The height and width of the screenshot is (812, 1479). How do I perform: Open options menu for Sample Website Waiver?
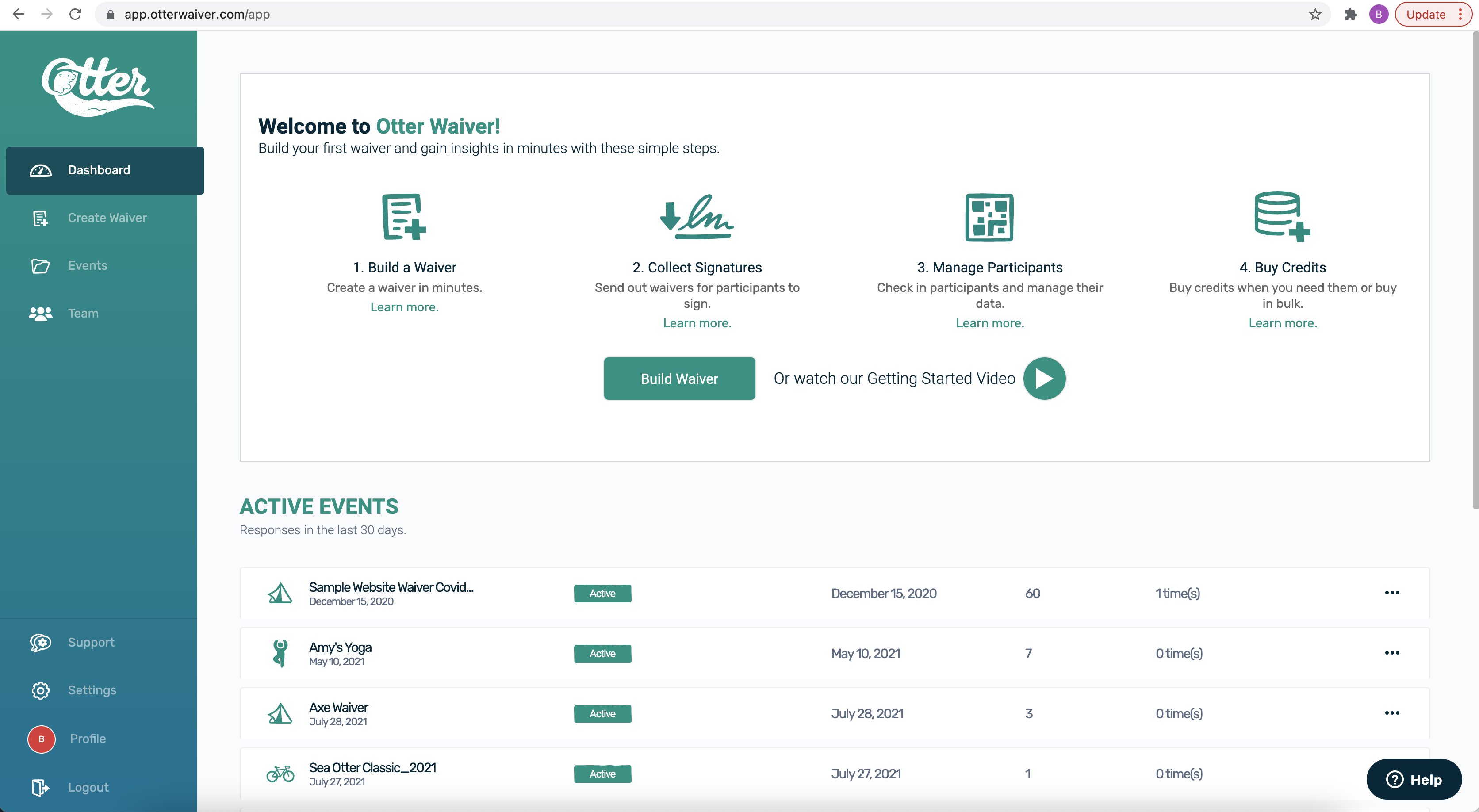[1392, 593]
